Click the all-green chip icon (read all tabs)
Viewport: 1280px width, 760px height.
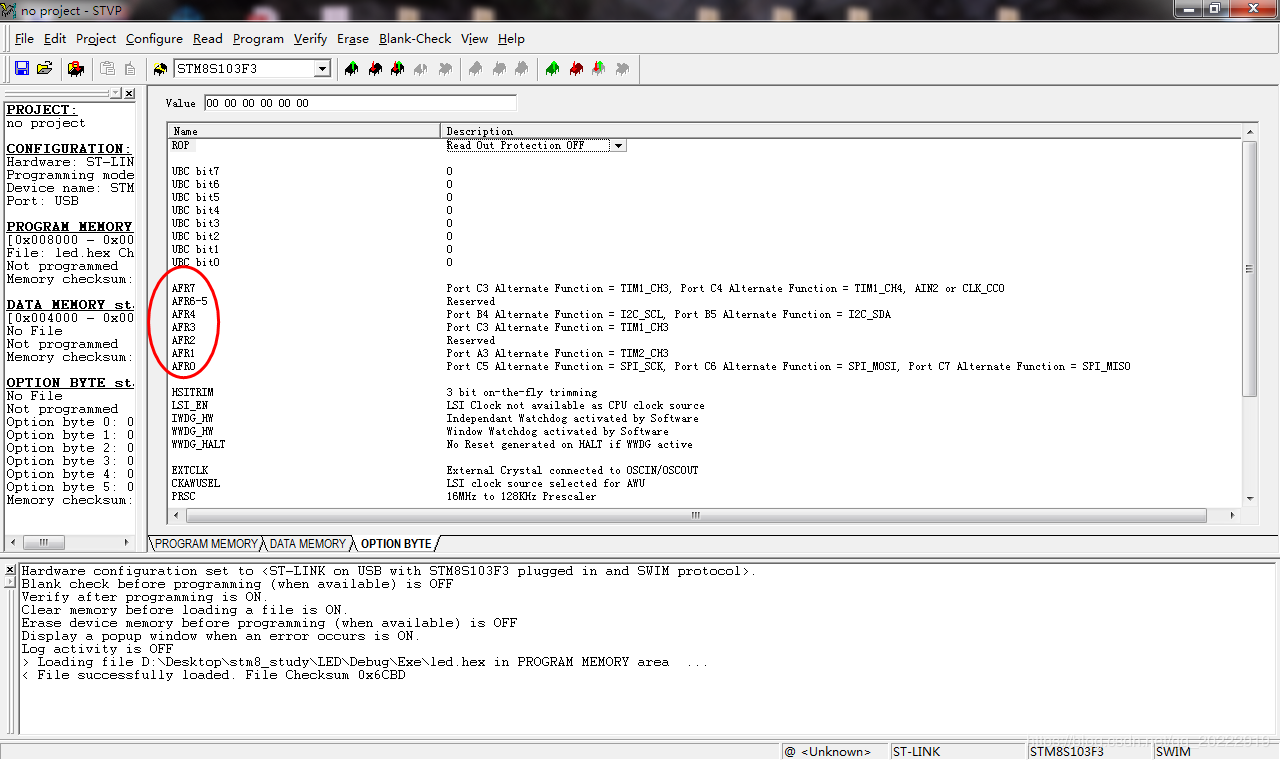tap(552, 69)
